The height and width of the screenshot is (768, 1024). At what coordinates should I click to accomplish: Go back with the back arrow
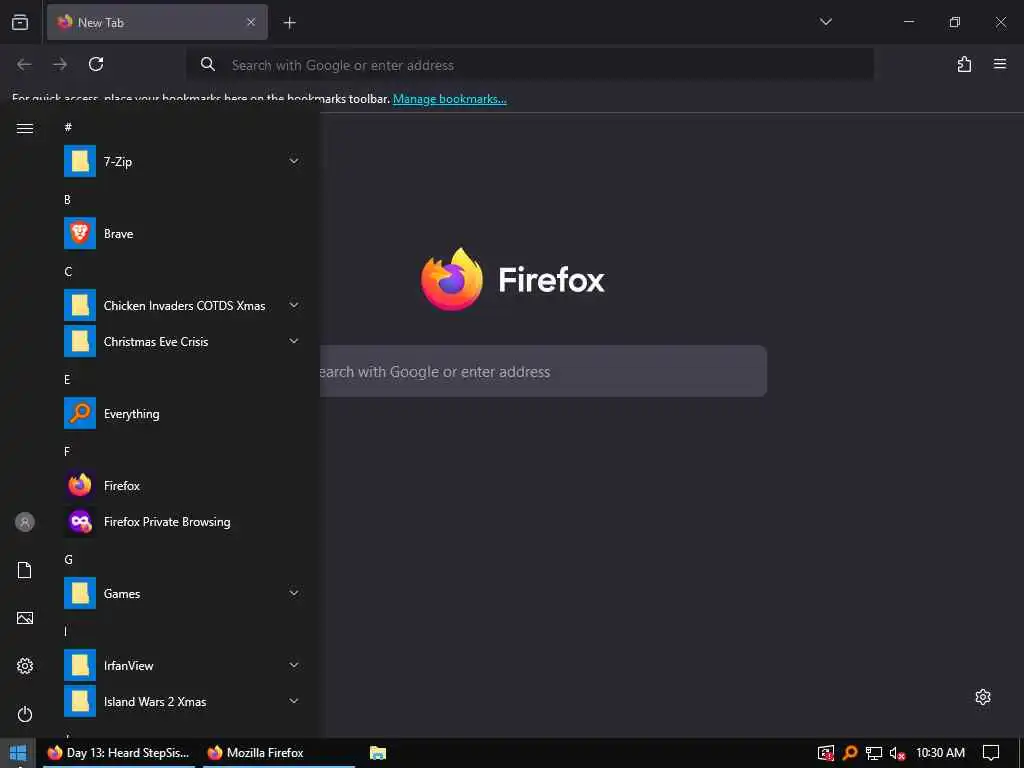[x=24, y=64]
